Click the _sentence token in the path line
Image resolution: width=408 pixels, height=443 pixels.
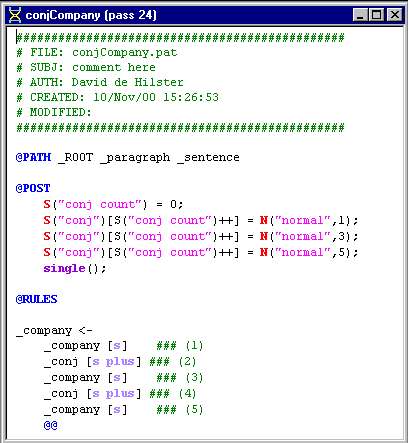(208, 157)
